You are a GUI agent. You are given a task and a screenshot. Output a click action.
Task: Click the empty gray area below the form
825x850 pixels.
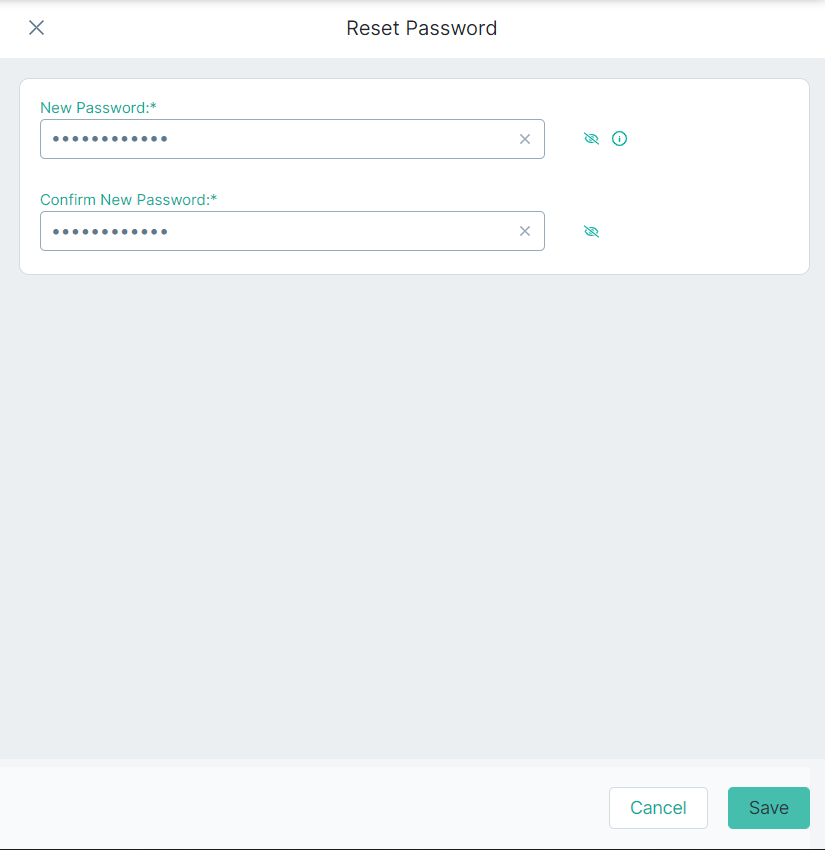coord(412,515)
